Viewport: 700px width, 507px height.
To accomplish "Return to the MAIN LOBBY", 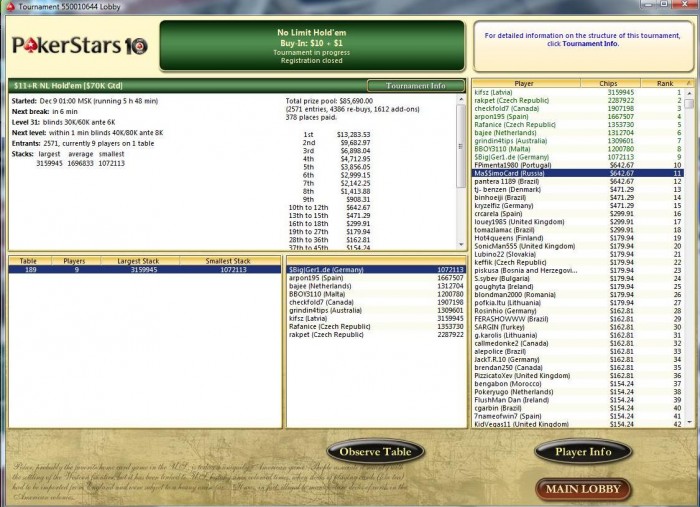I will (583, 489).
